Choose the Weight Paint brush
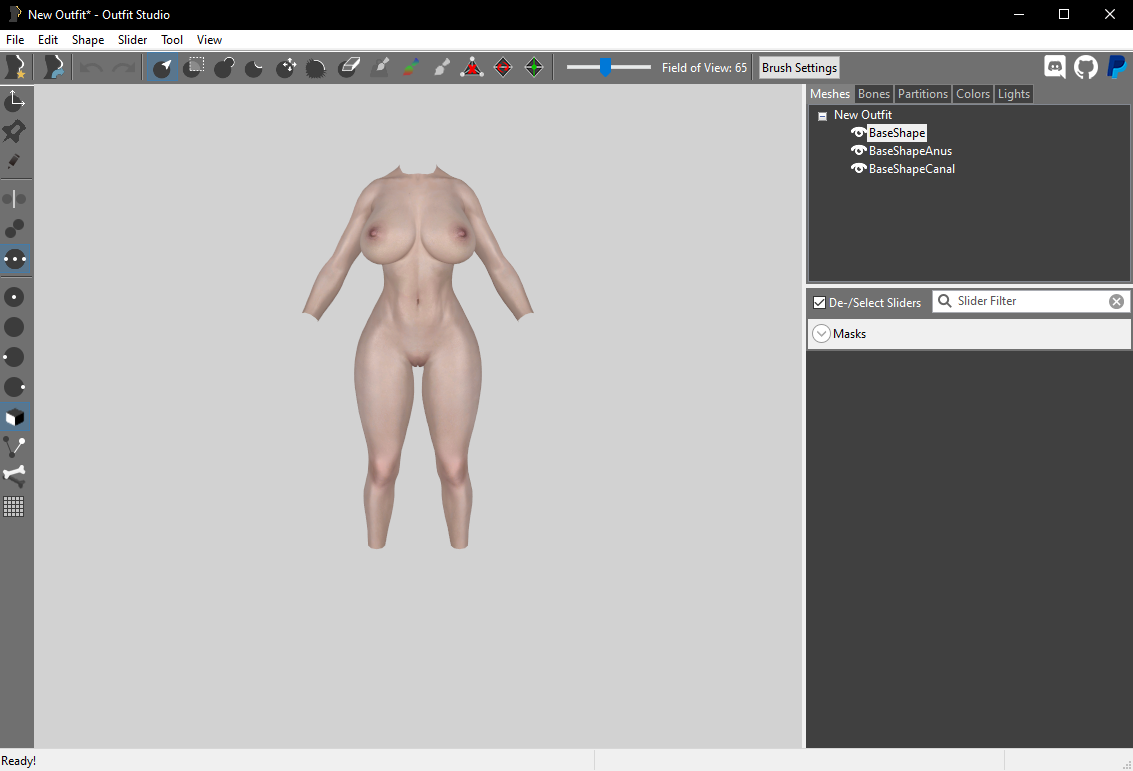This screenshot has width=1133, height=771. pos(381,68)
